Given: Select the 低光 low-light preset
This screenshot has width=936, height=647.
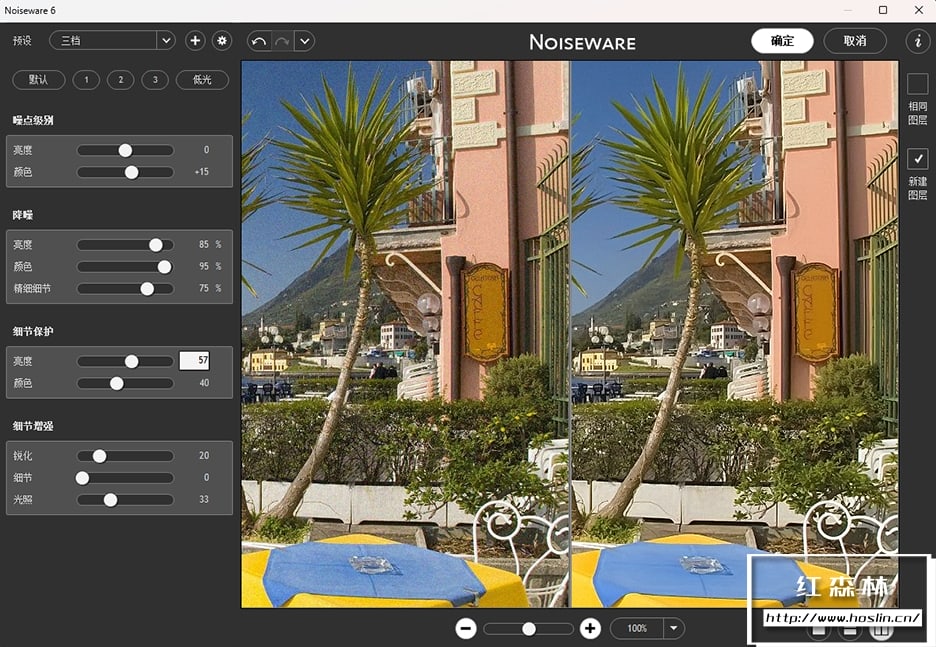Looking at the screenshot, I should [202, 79].
